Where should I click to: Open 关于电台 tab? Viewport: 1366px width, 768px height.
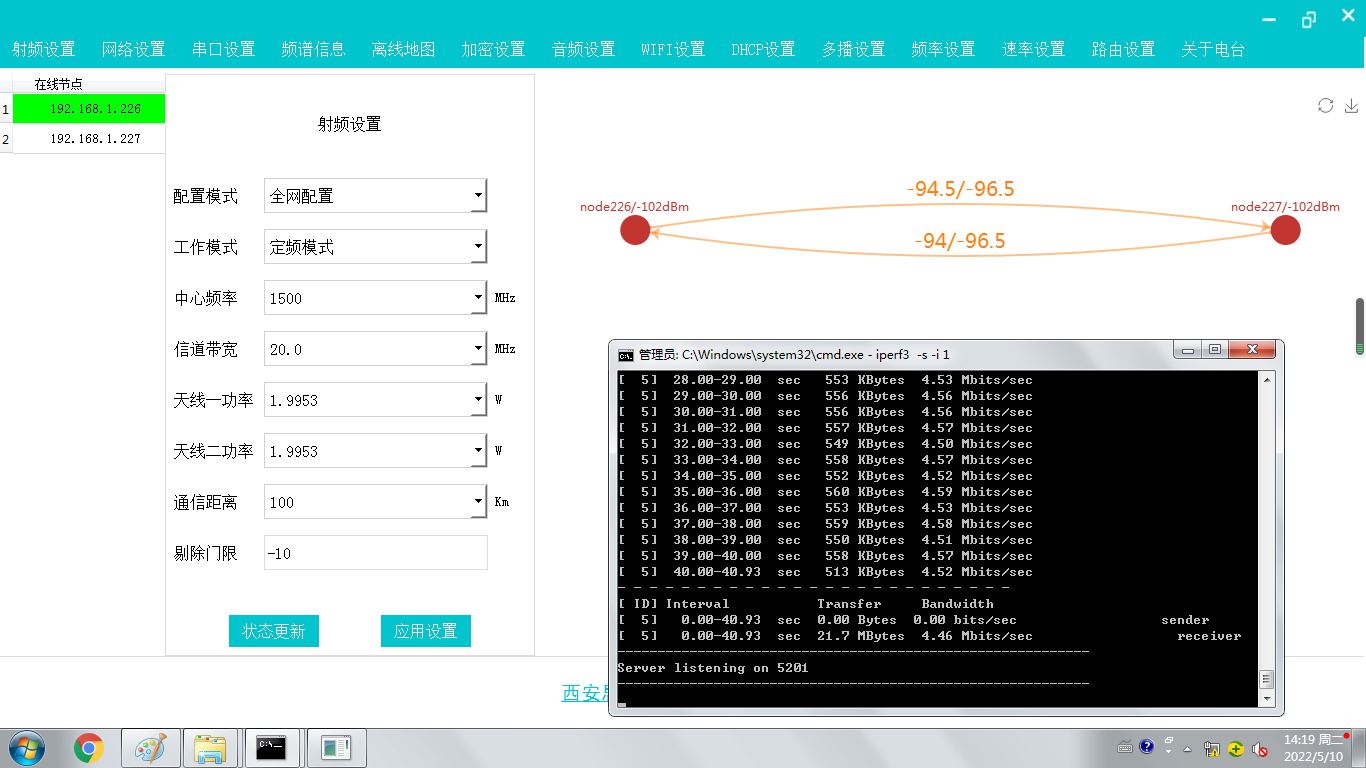1213,49
